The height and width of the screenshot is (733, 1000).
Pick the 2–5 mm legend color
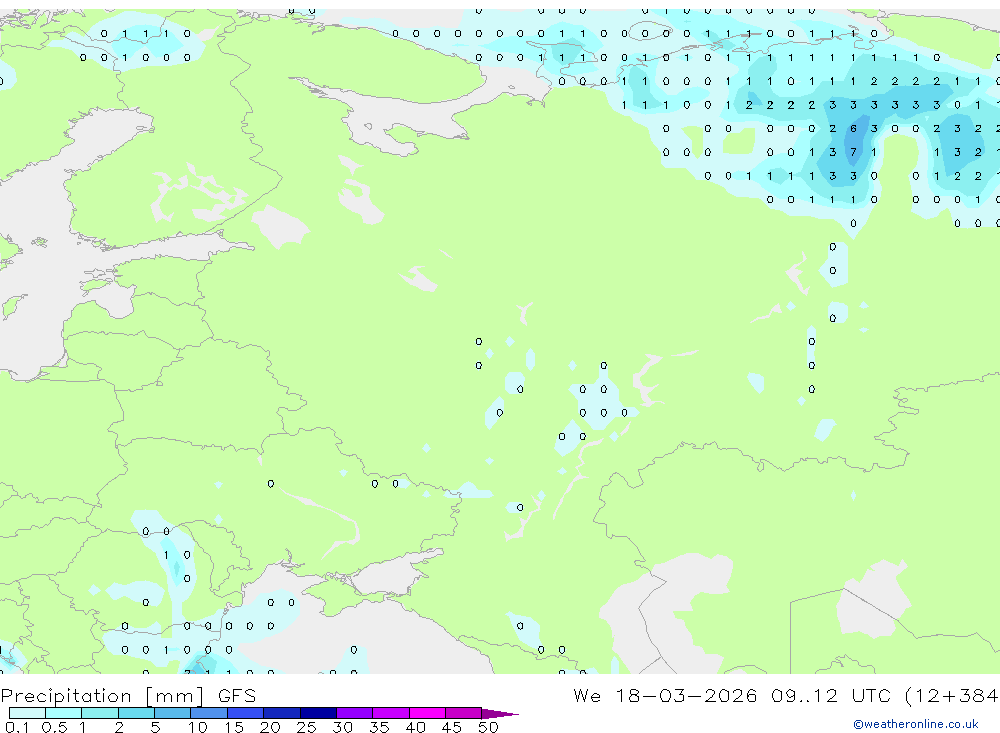136,713
